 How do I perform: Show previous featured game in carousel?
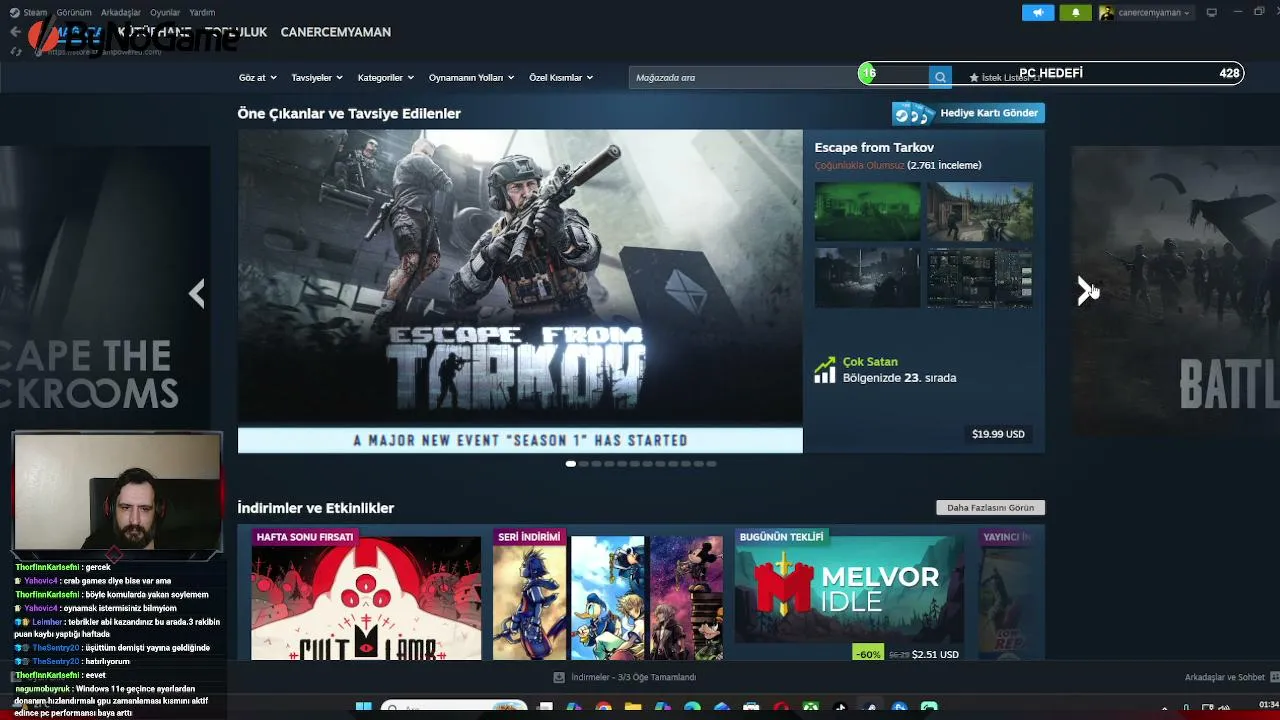click(x=197, y=293)
